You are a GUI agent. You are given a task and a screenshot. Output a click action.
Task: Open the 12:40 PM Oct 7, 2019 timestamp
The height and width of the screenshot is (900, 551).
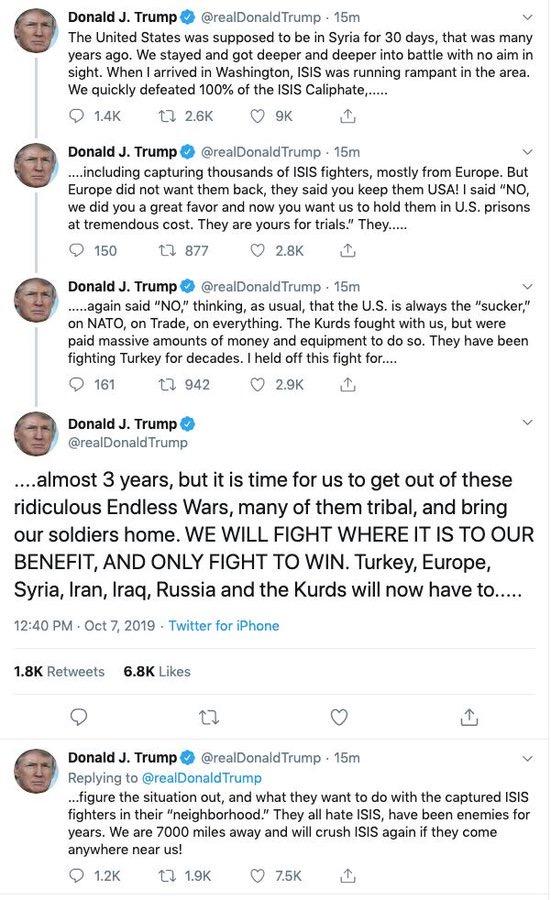coord(84,626)
